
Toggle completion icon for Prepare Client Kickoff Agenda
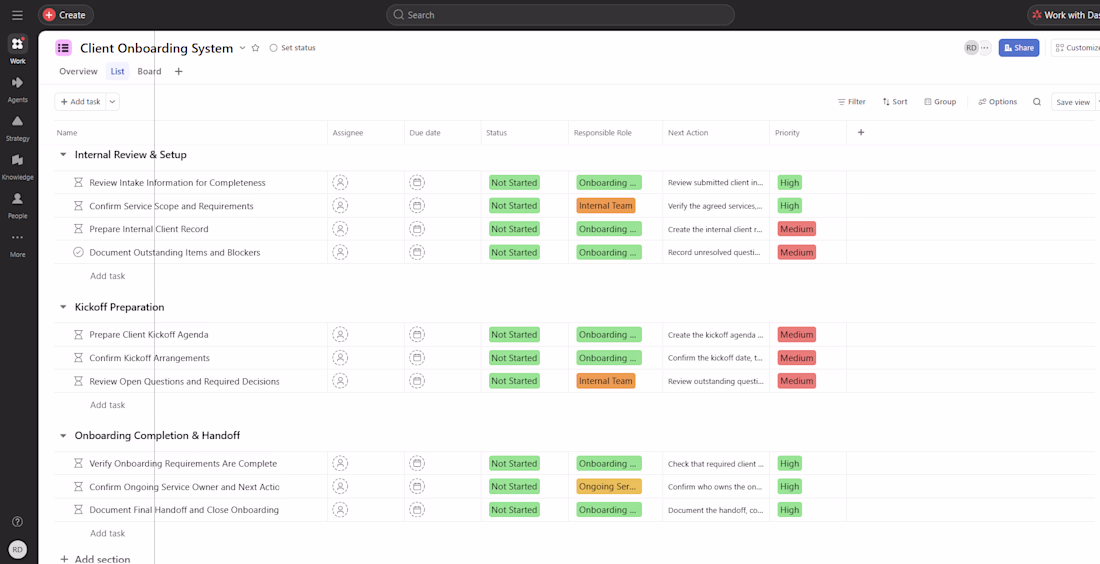(79, 335)
